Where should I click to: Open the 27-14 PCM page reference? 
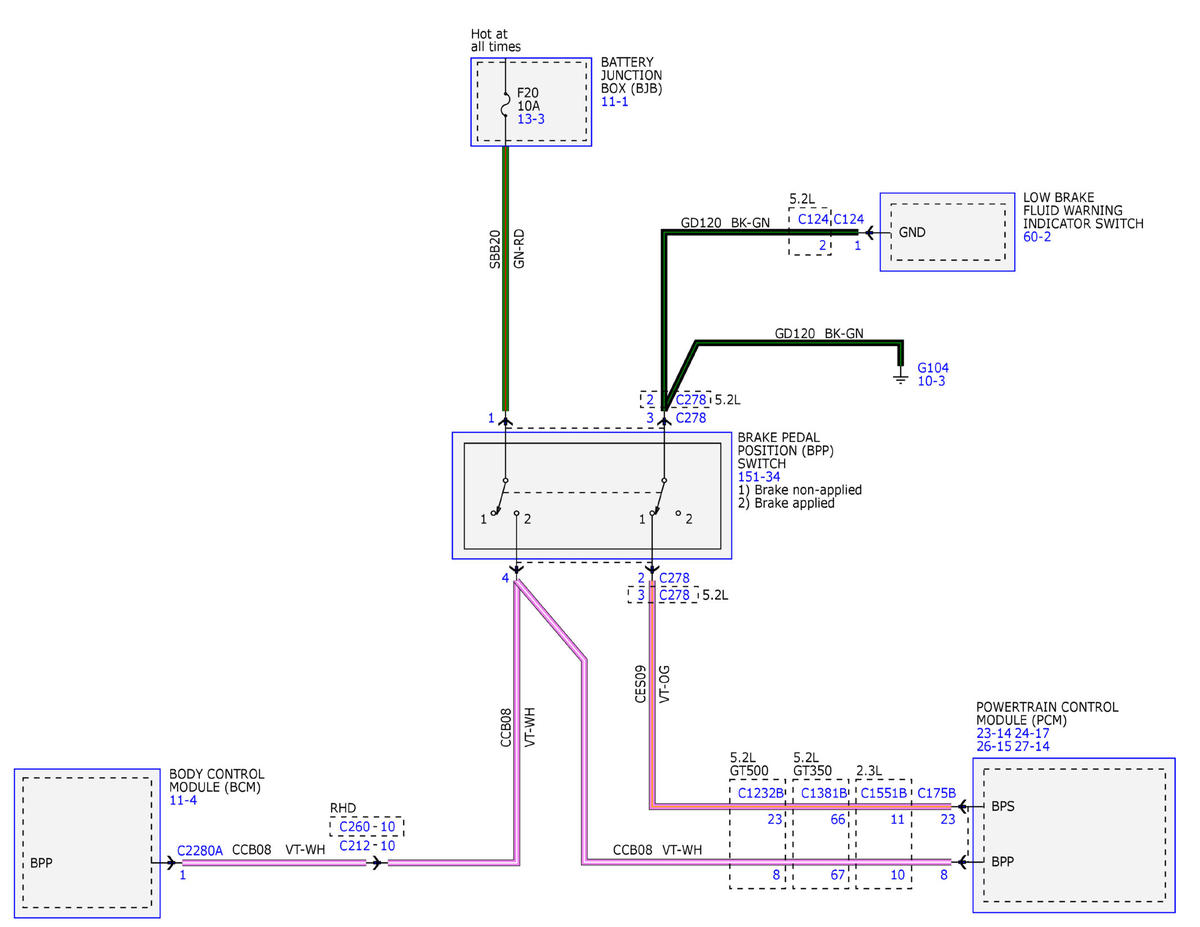click(1032, 747)
